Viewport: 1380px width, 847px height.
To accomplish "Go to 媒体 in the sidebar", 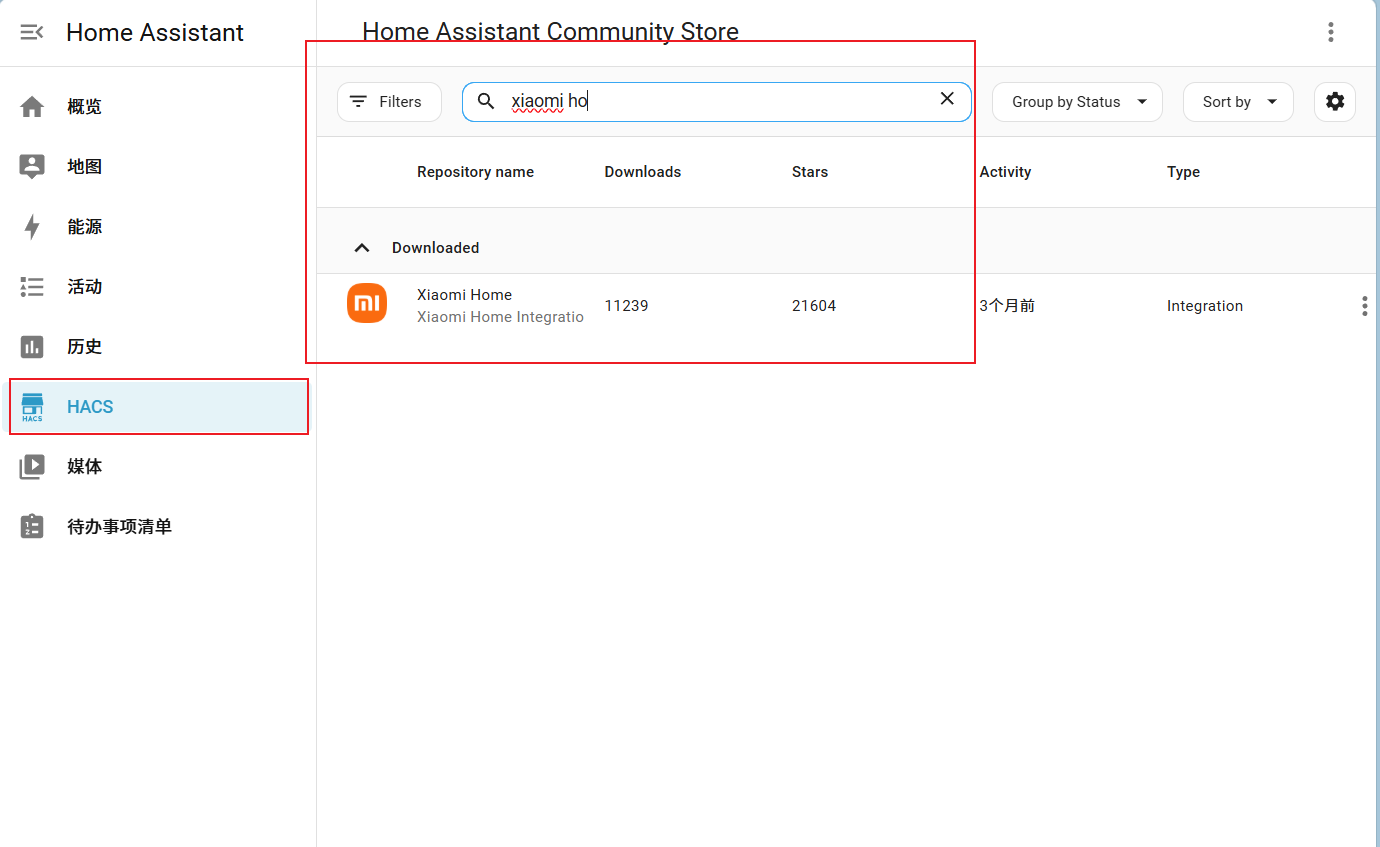I will [x=85, y=467].
